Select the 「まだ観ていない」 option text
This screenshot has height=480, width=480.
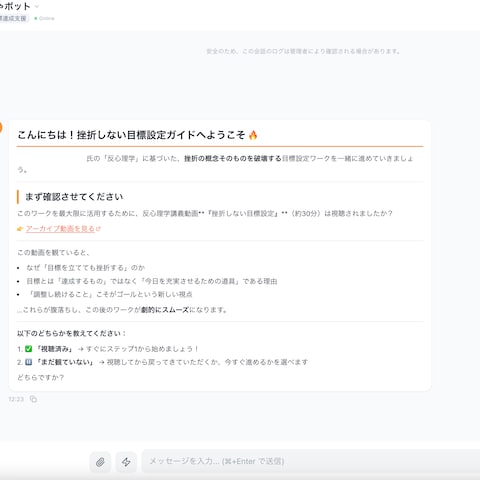click(x=65, y=362)
